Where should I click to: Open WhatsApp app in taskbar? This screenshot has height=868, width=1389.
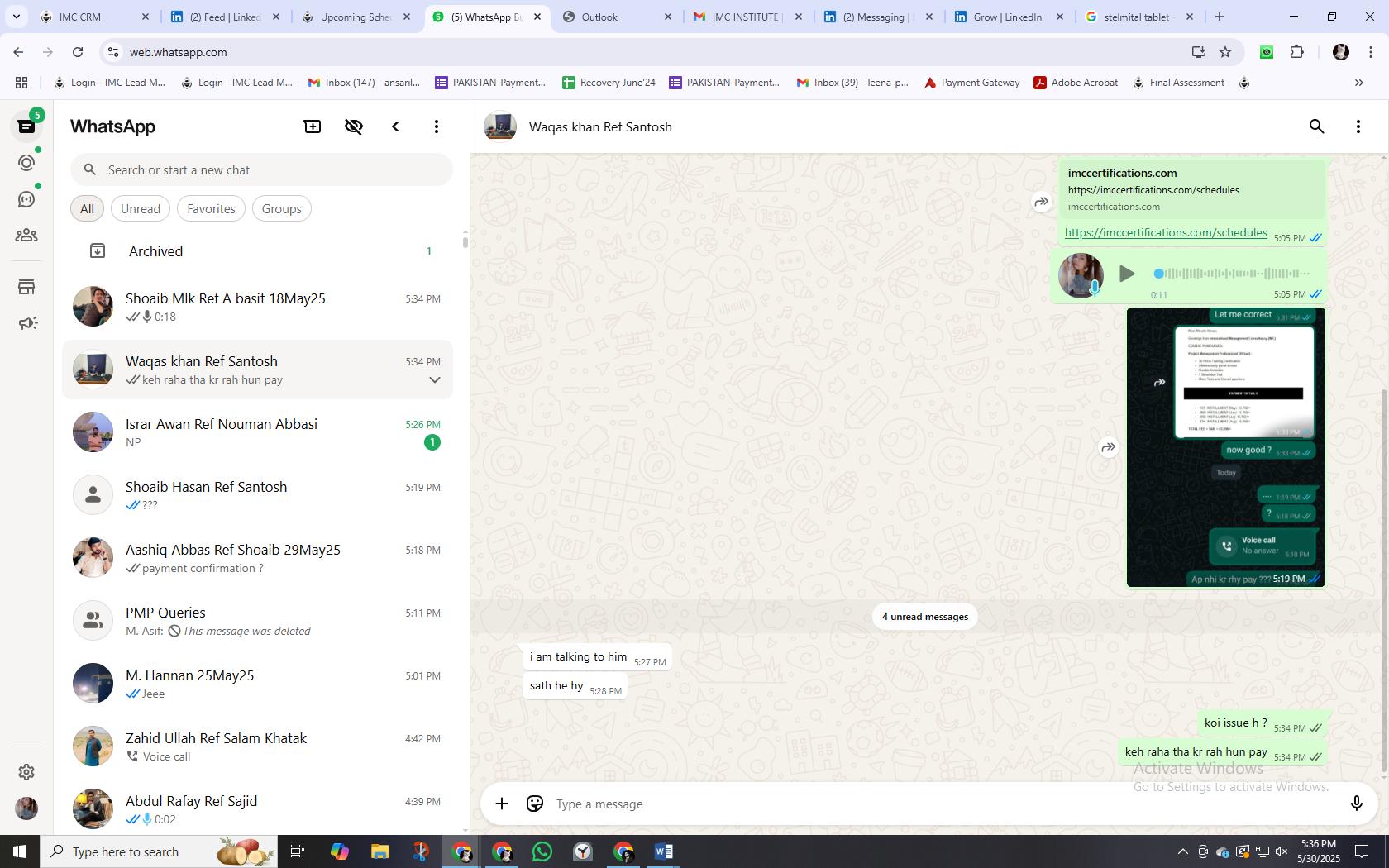[542, 851]
